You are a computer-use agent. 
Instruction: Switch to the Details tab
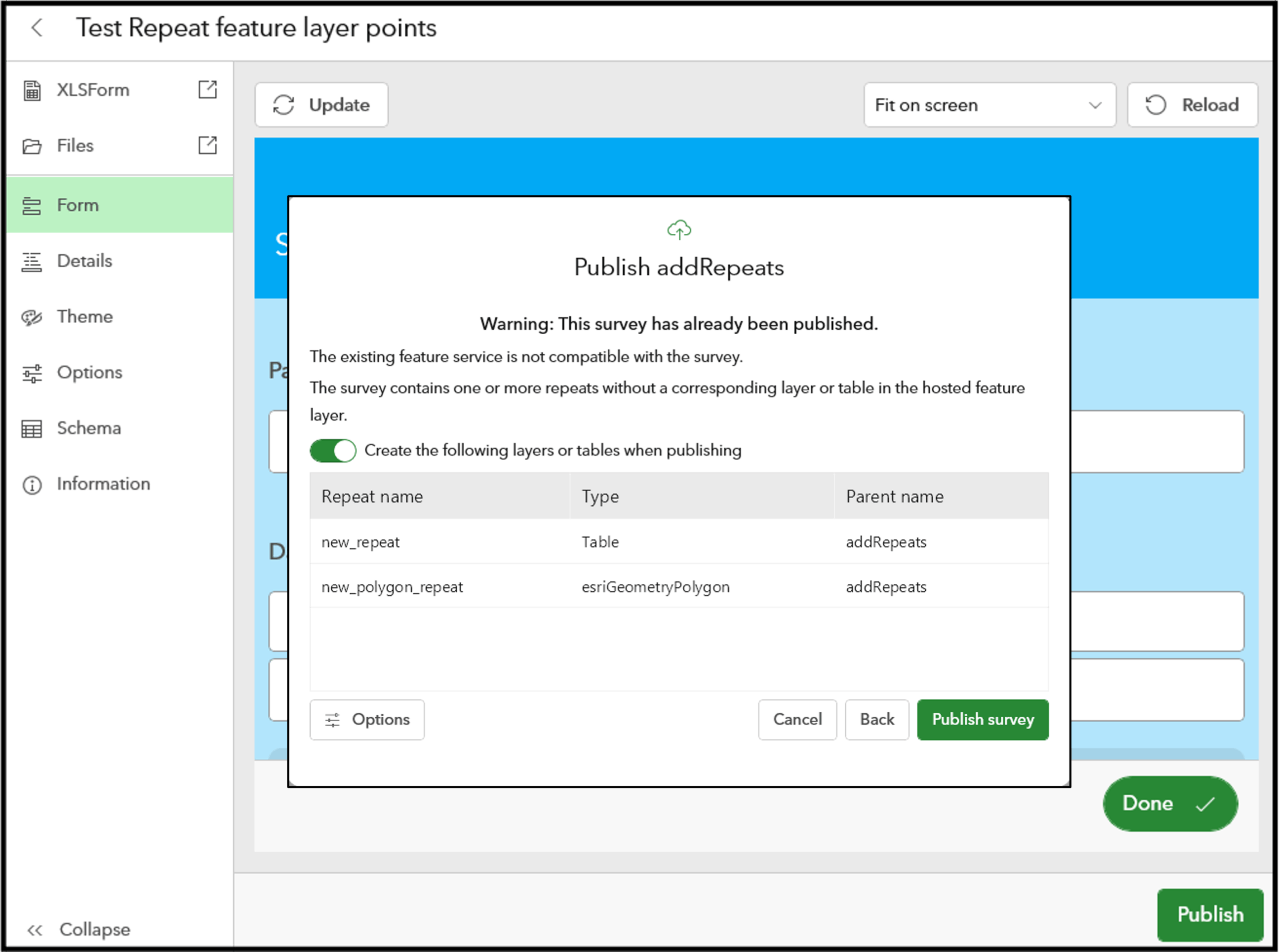click(84, 261)
